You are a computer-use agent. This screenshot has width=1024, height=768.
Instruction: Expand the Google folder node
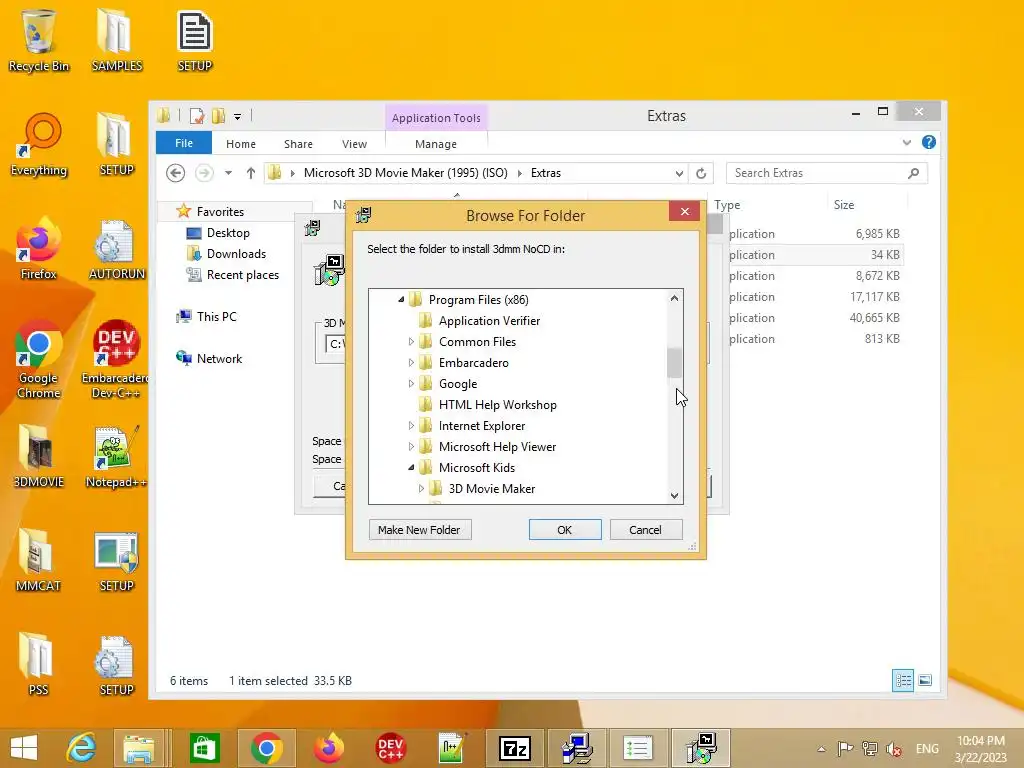click(x=411, y=383)
